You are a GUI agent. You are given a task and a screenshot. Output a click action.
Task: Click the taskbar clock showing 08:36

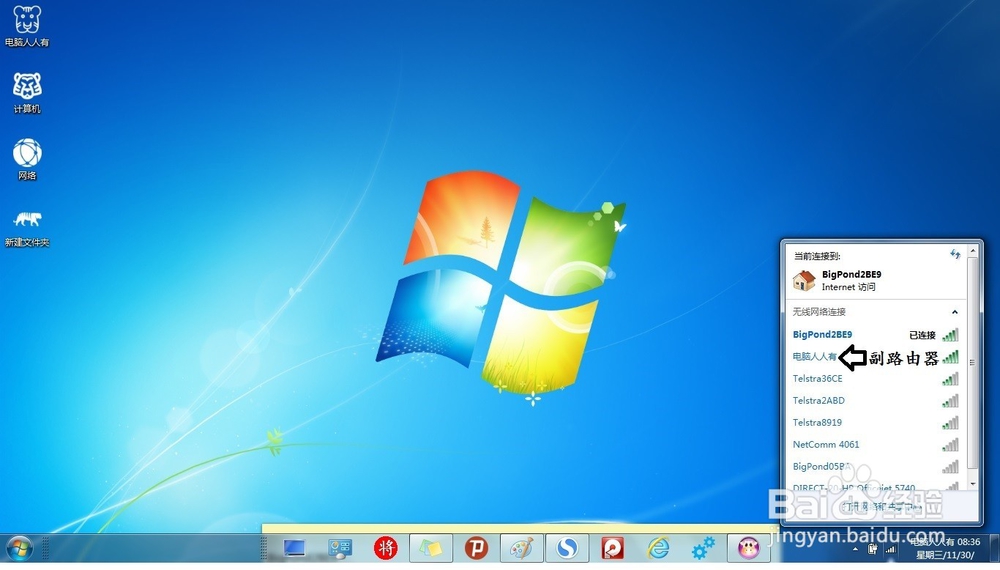pos(945,548)
